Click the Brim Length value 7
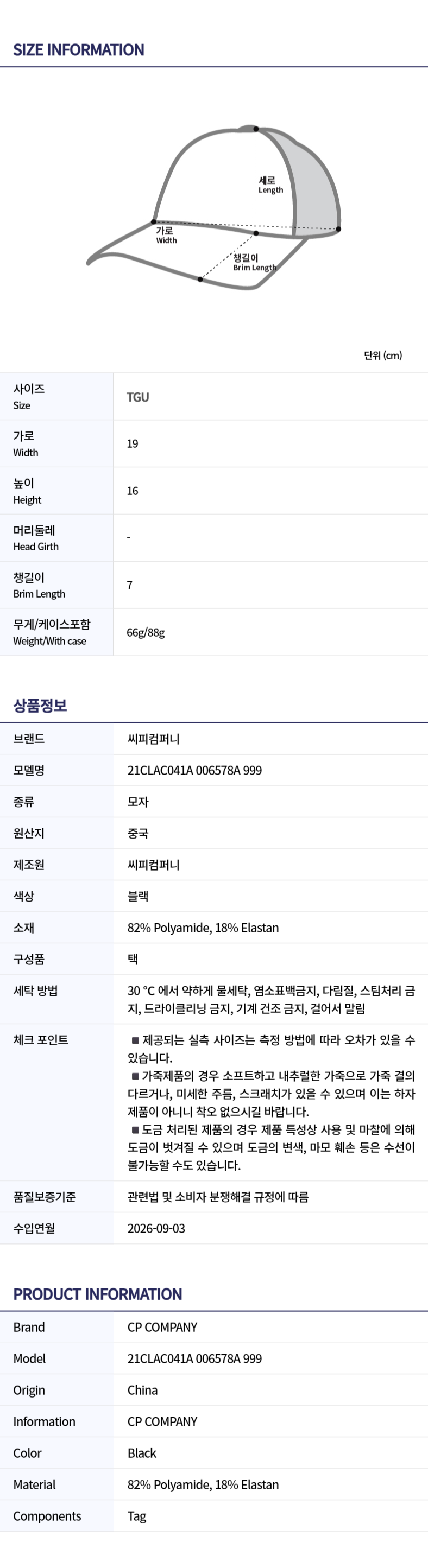Image resolution: width=428 pixels, height=1568 pixels. click(129, 585)
